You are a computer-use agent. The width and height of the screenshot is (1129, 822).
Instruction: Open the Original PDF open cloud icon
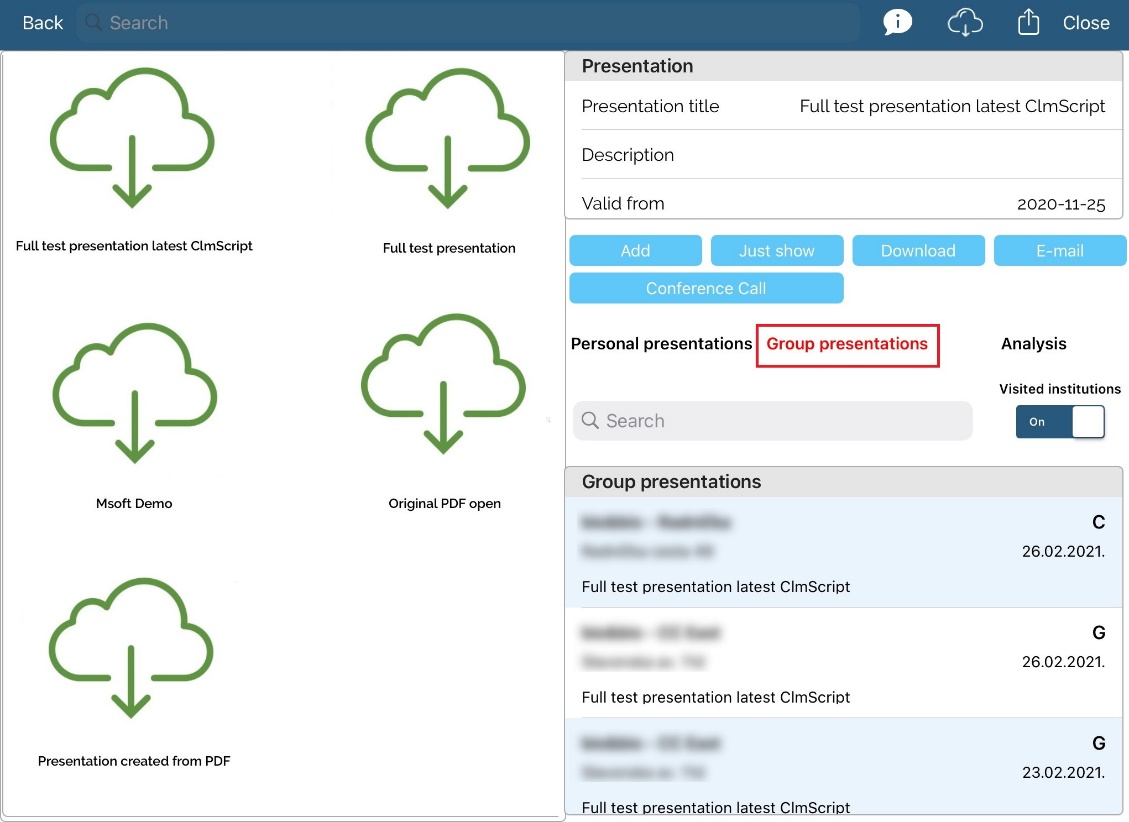point(444,388)
